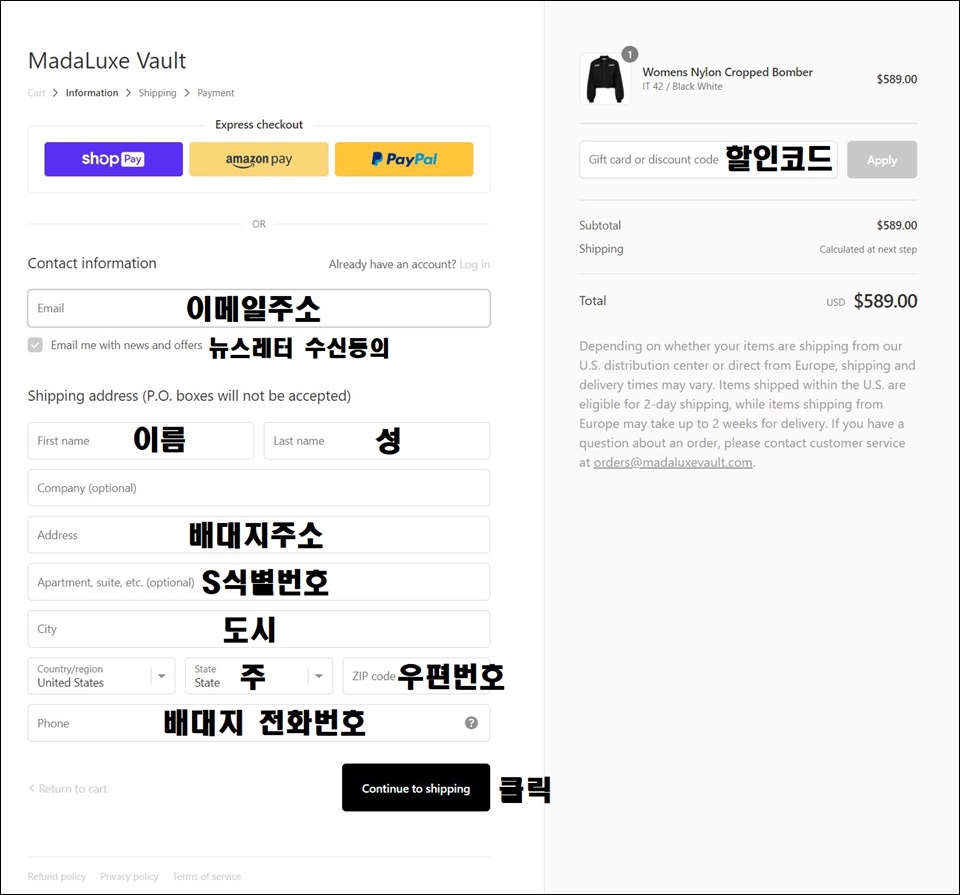This screenshot has height=895, width=960.
Task: Expand the State dropdown
Action: point(258,676)
